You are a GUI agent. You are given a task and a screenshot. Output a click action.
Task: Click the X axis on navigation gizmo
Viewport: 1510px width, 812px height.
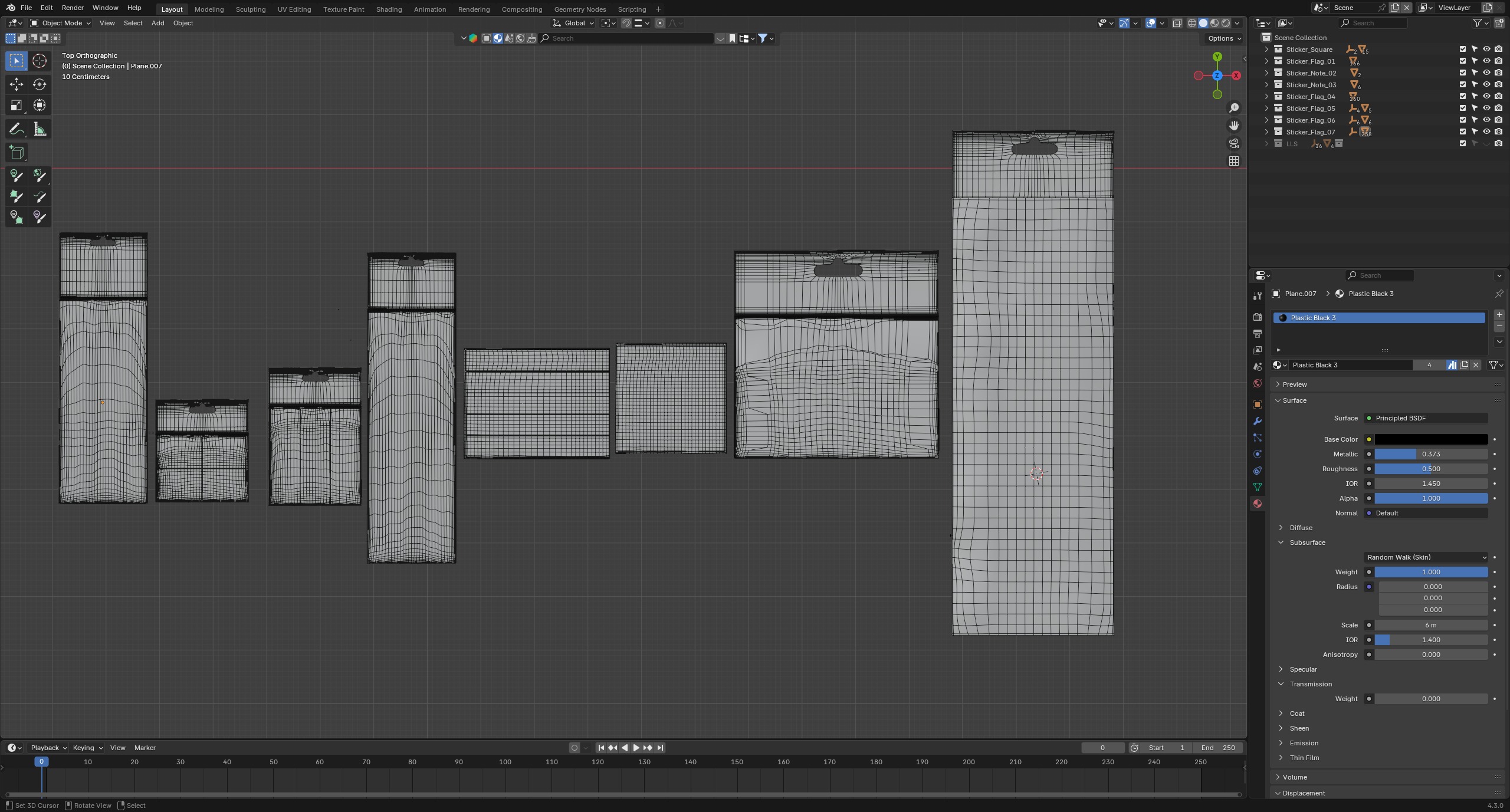click(1236, 75)
